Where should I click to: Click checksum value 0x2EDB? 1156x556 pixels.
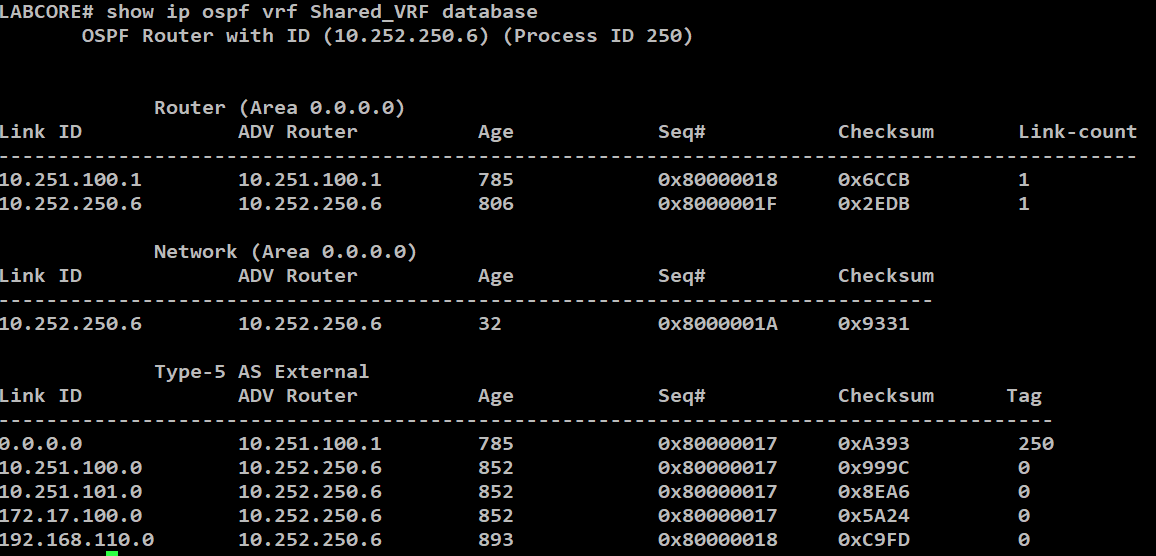[x=874, y=204]
